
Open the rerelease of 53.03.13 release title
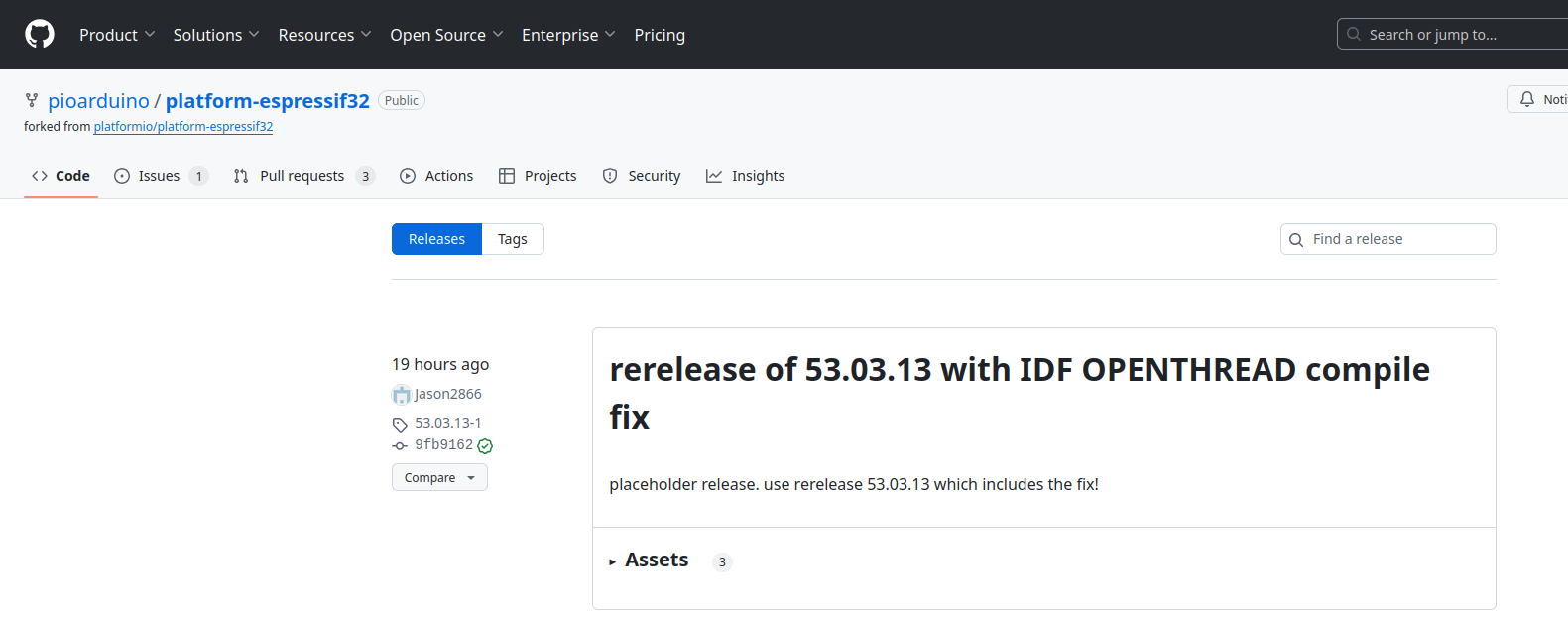1020,393
